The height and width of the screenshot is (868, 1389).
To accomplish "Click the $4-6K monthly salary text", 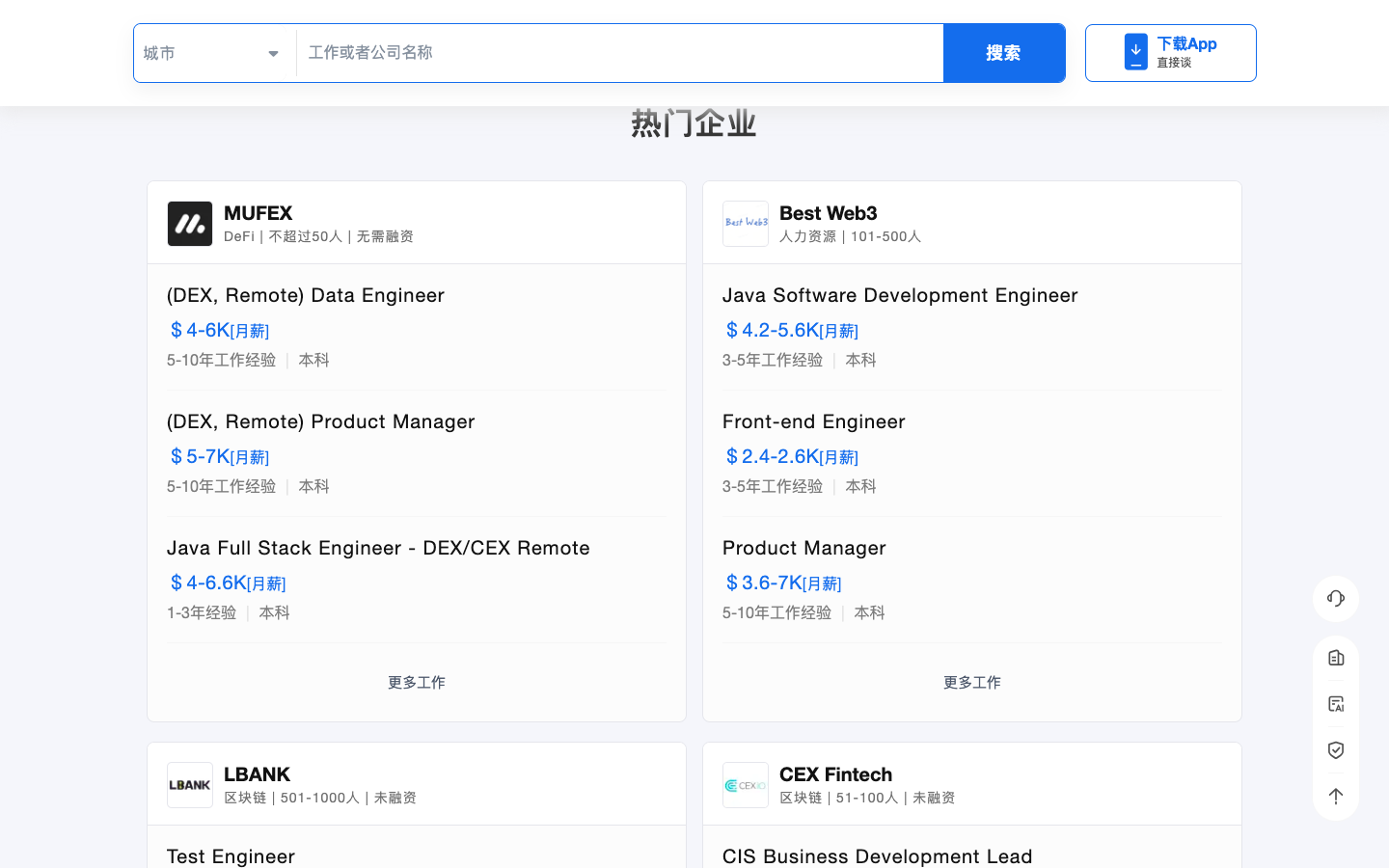I will pyautogui.click(x=219, y=330).
